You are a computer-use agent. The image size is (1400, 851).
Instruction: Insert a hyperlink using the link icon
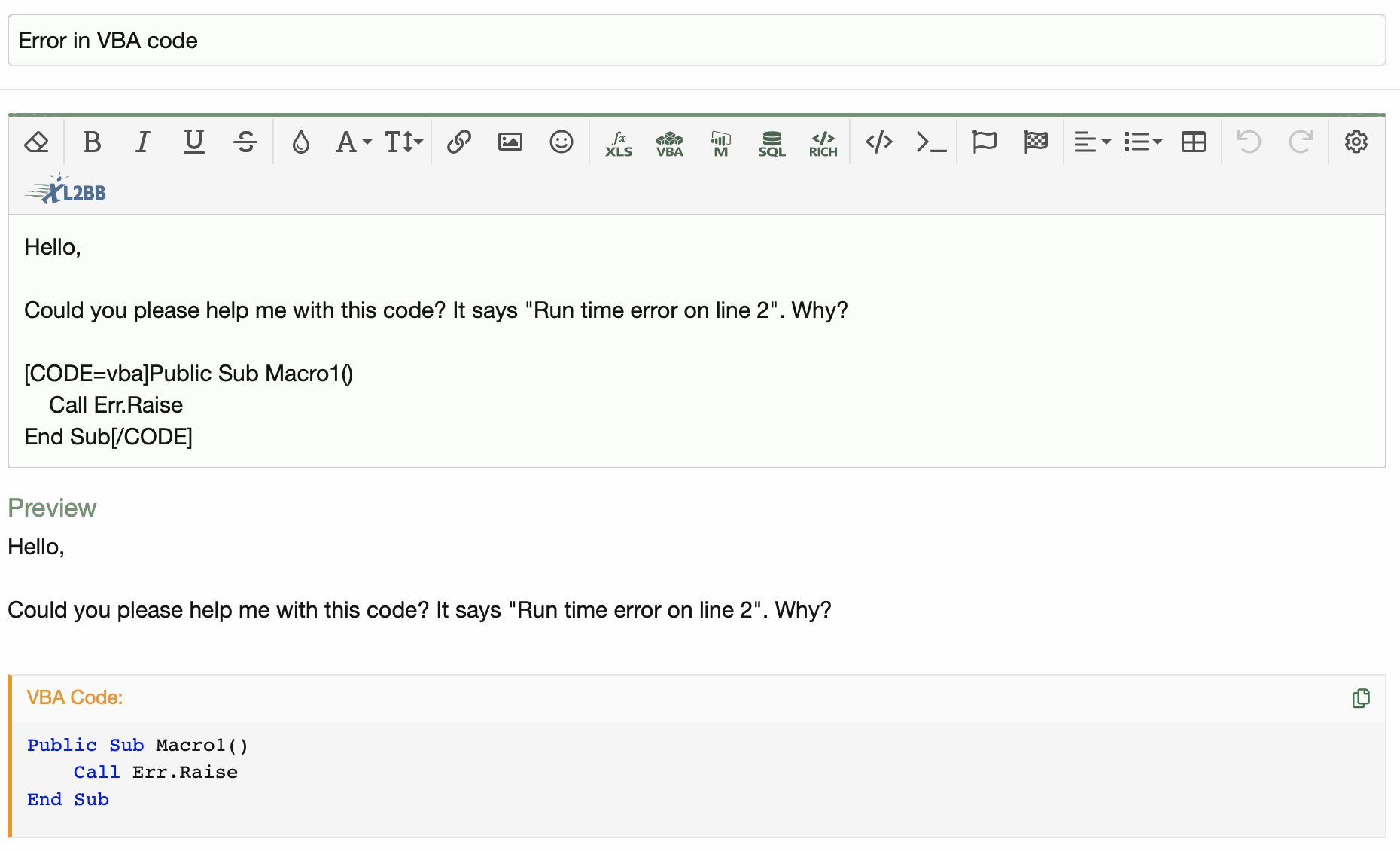point(459,142)
